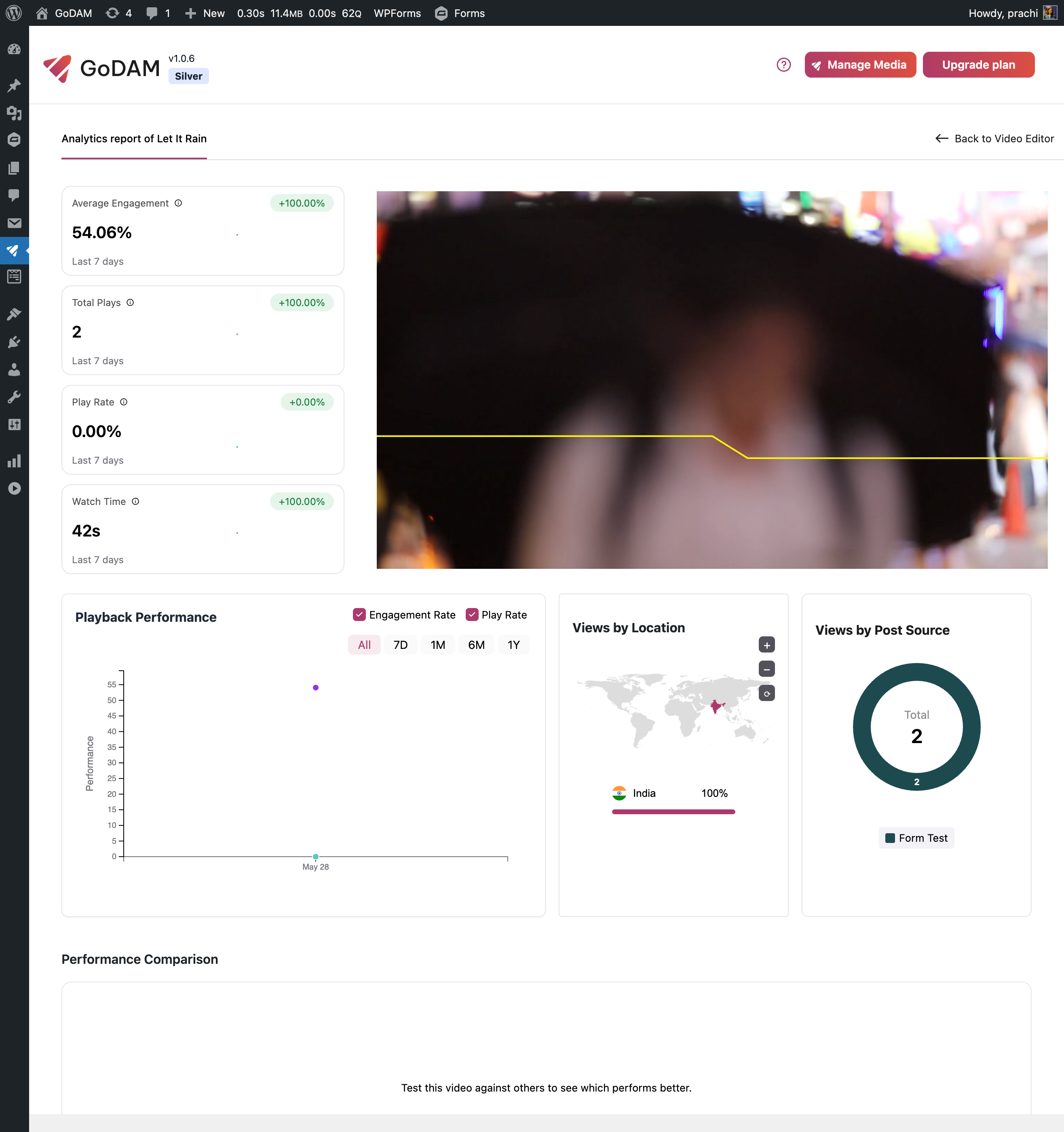Click the Upgrade plan button
1064x1132 pixels.
pos(978,64)
